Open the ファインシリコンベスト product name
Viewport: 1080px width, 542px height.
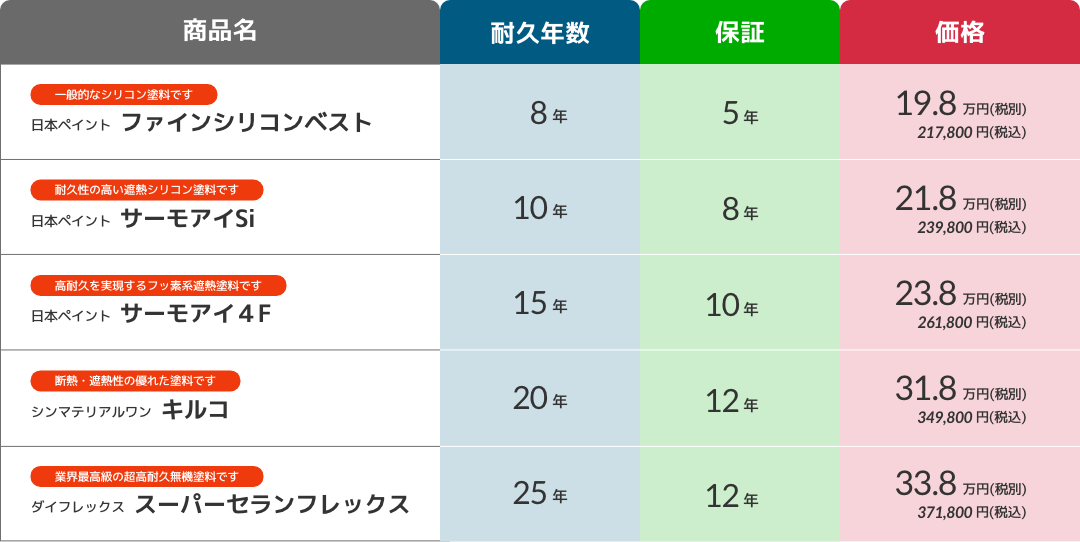click(x=247, y=123)
